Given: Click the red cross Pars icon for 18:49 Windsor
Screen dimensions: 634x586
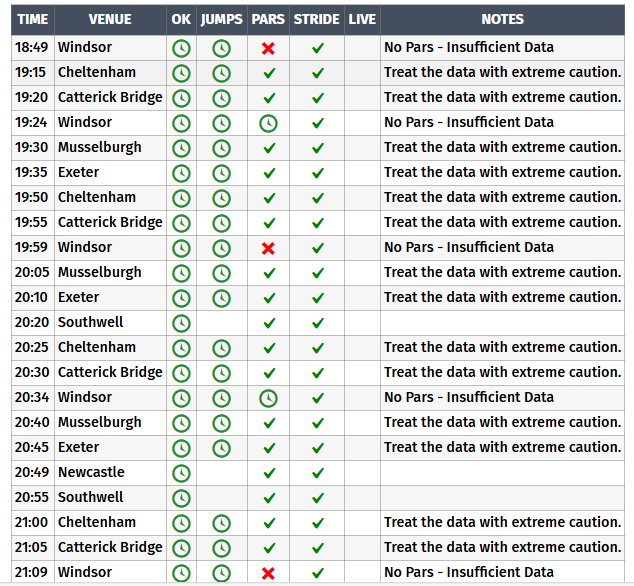Looking at the screenshot, I should pyautogui.click(x=268, y=48).
